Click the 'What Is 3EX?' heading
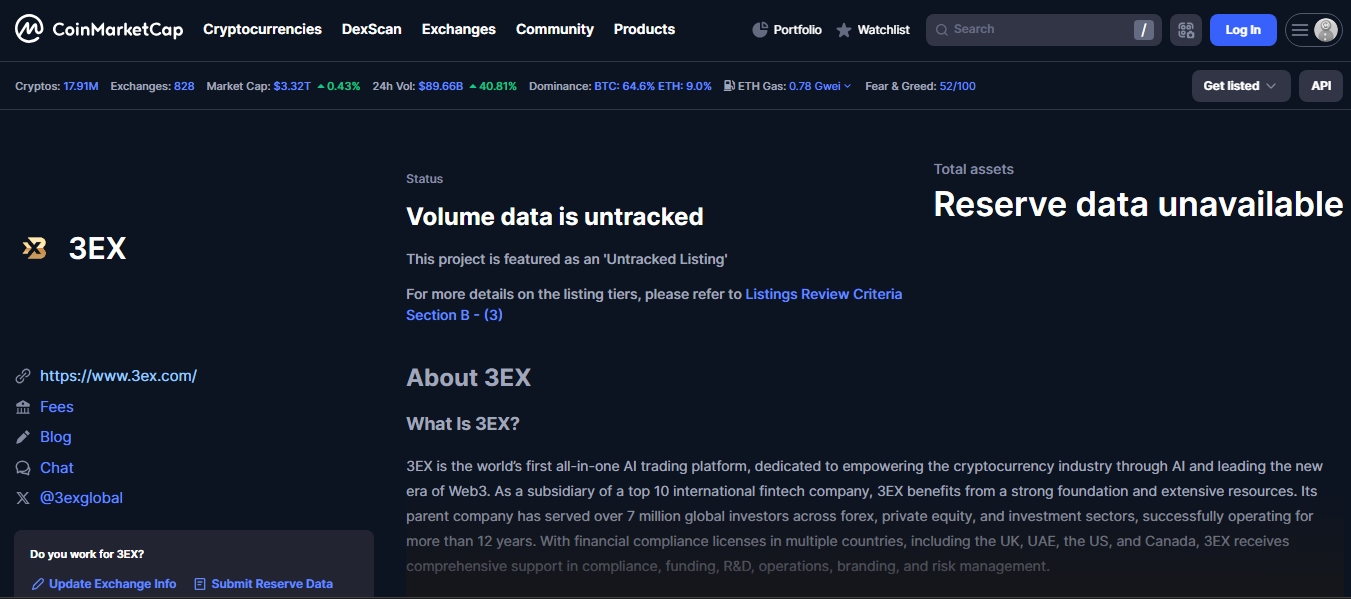 click(x=463, y=424)
